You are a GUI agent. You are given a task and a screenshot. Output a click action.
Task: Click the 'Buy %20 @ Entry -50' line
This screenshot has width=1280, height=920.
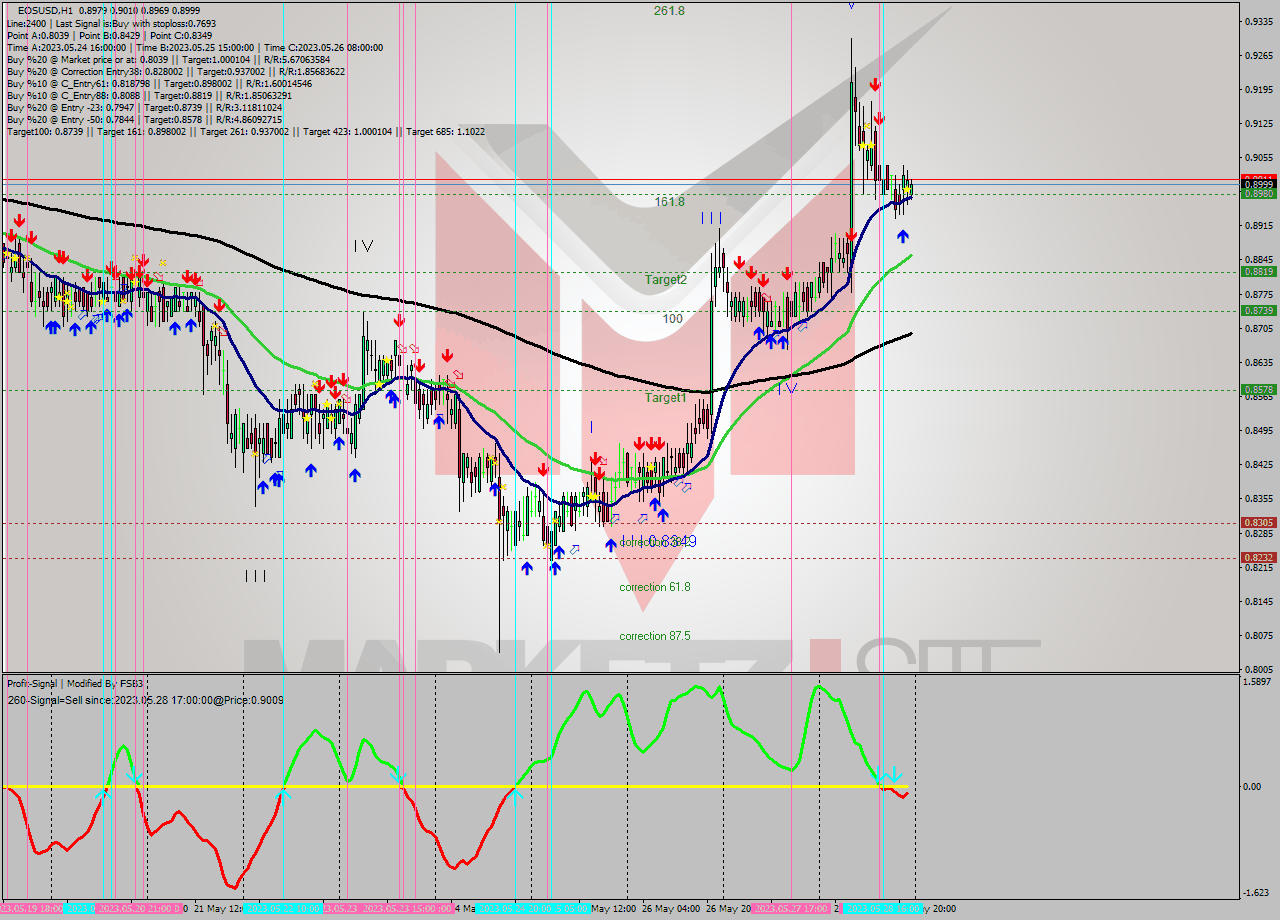pos(145,119)
